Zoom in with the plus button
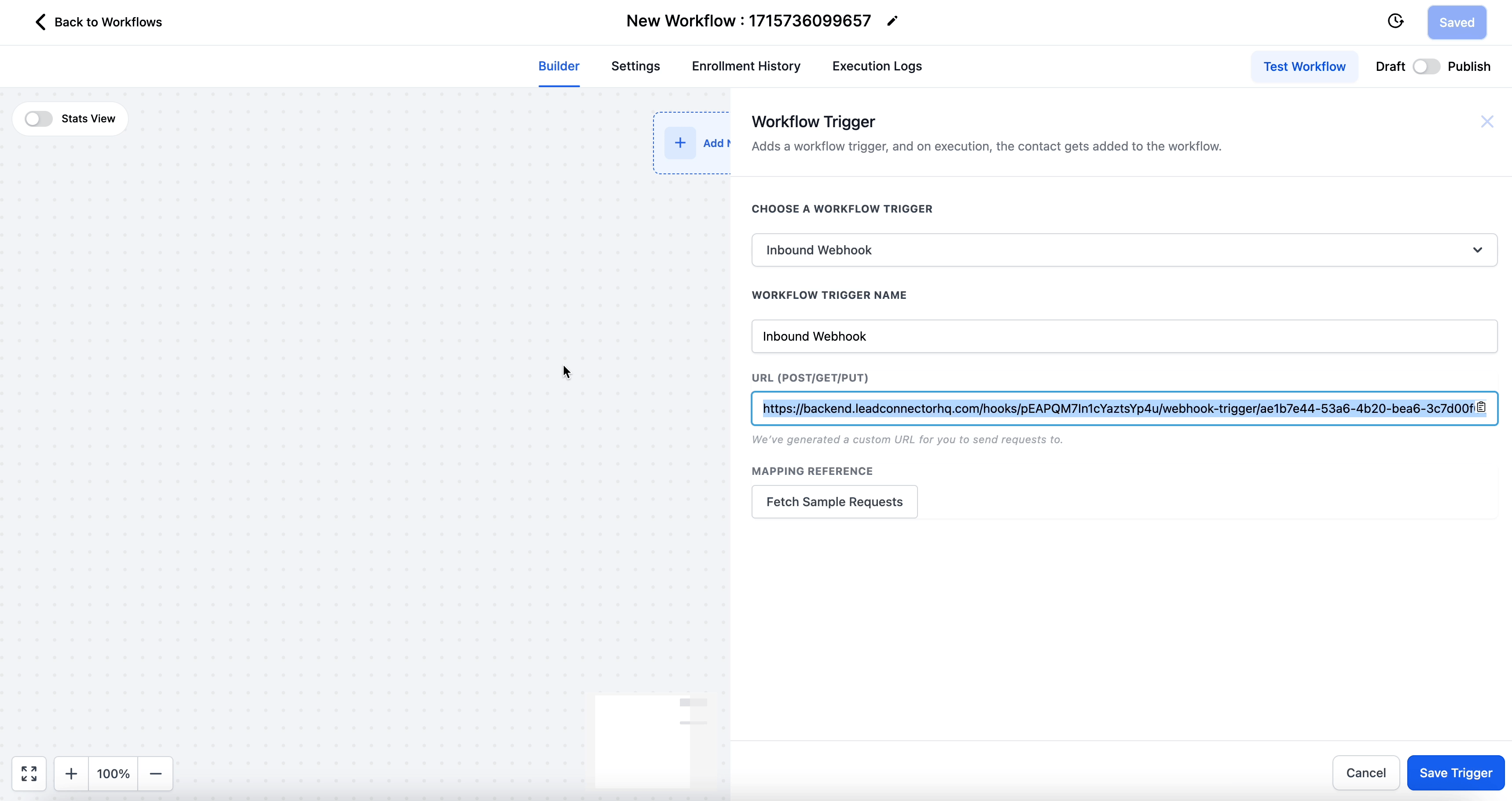 click(71, 773)
